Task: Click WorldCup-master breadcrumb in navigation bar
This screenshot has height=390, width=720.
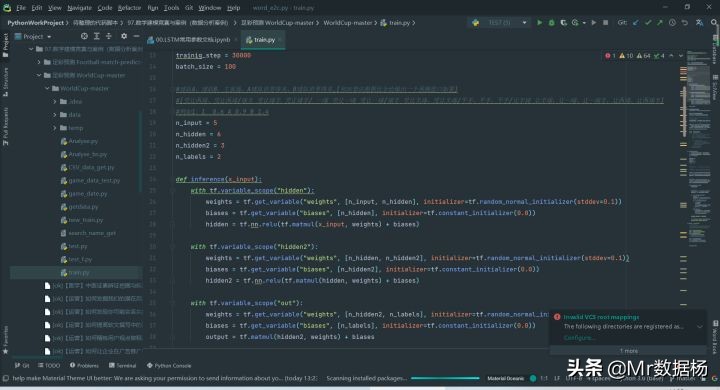Action: pyautogui.click(x=348, y=23)
